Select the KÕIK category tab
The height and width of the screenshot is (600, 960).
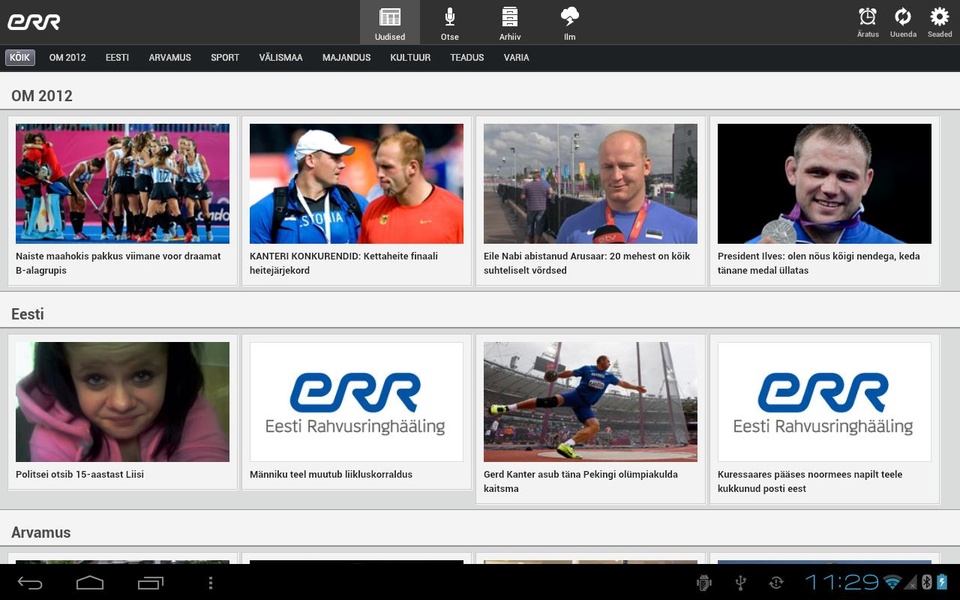20,58
